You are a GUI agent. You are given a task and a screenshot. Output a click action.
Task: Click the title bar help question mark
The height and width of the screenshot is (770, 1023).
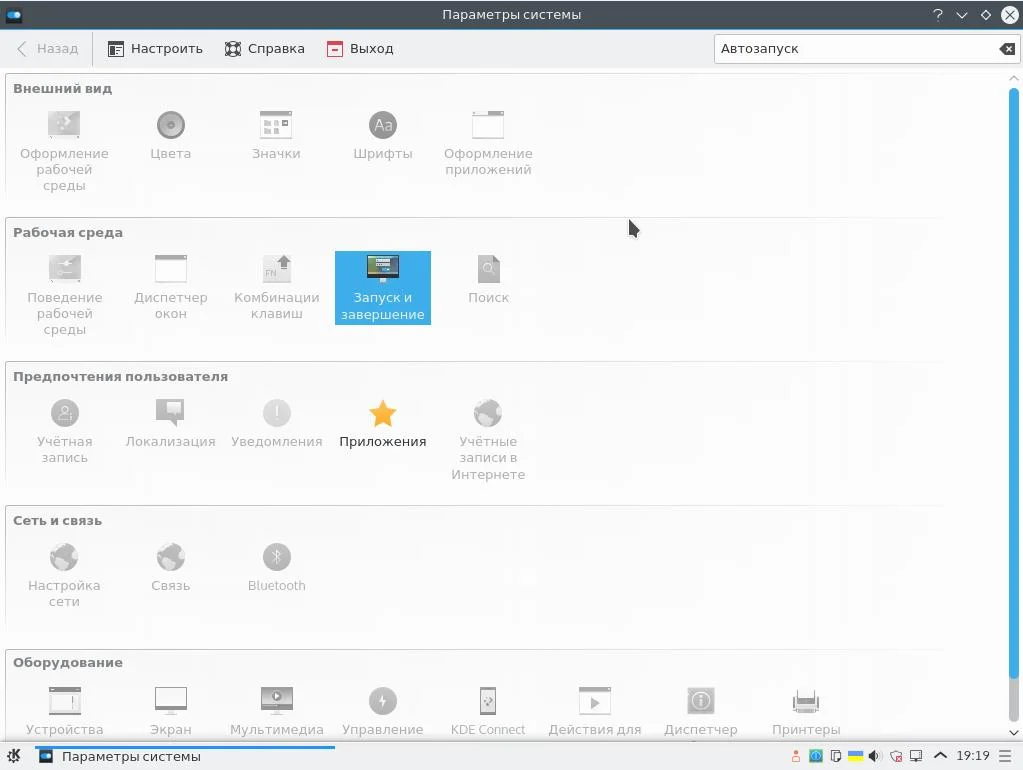(x=938, y=14)
